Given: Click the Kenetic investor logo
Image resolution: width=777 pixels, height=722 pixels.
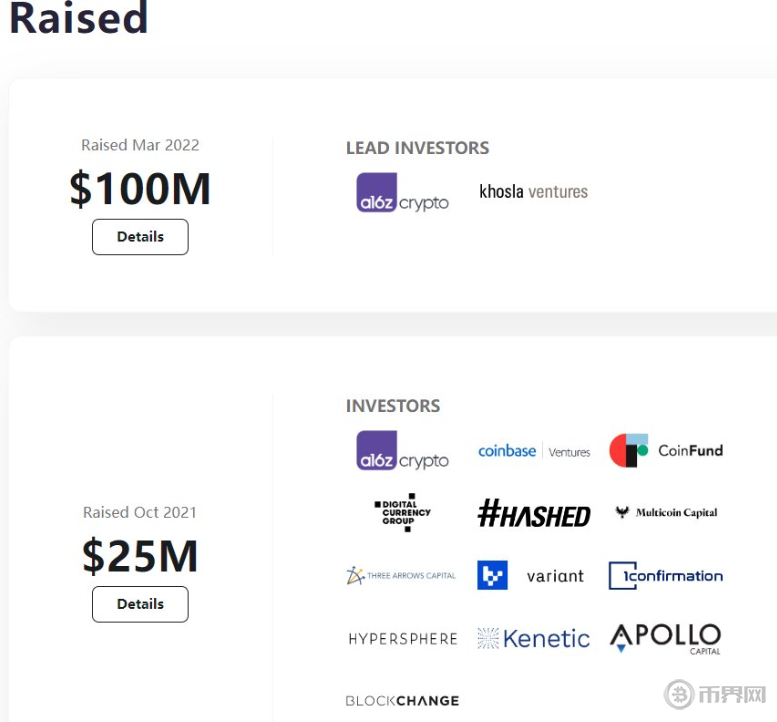Looking at the screenshot, I should point(534,638).
